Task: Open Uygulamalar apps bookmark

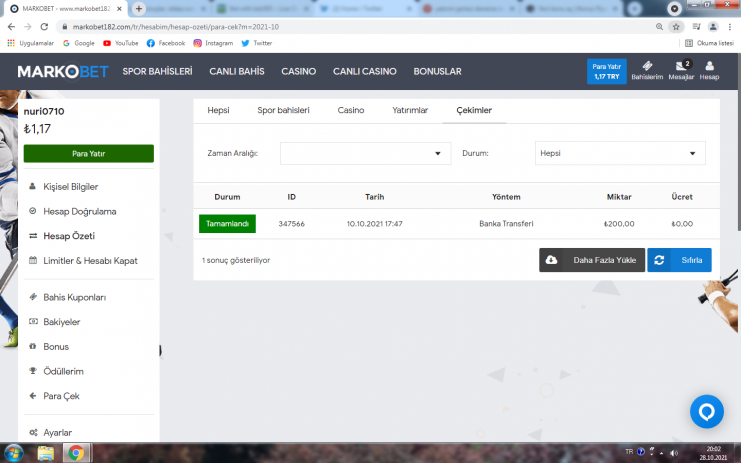Action: 30,43
